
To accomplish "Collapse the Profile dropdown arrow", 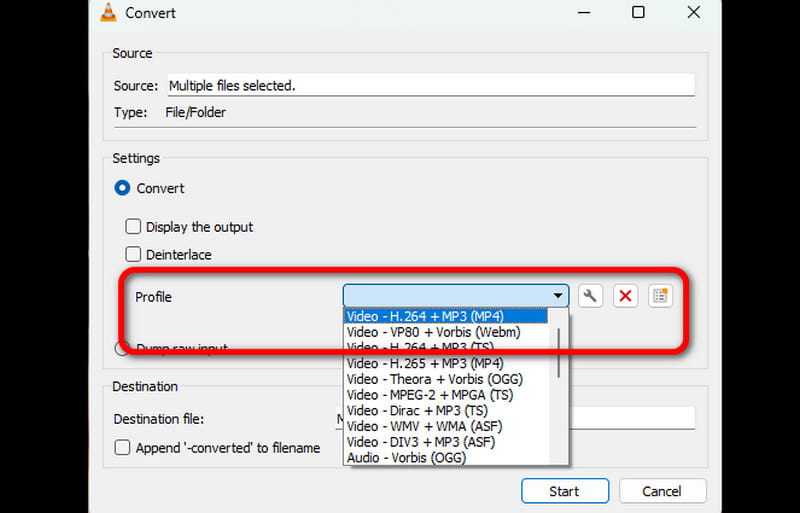I will (557, 296).
